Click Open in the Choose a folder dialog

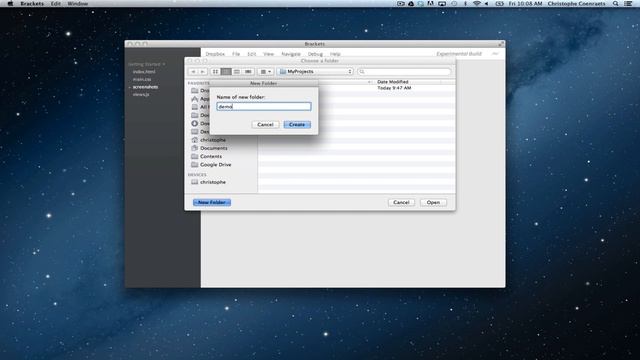click(433, 202)
